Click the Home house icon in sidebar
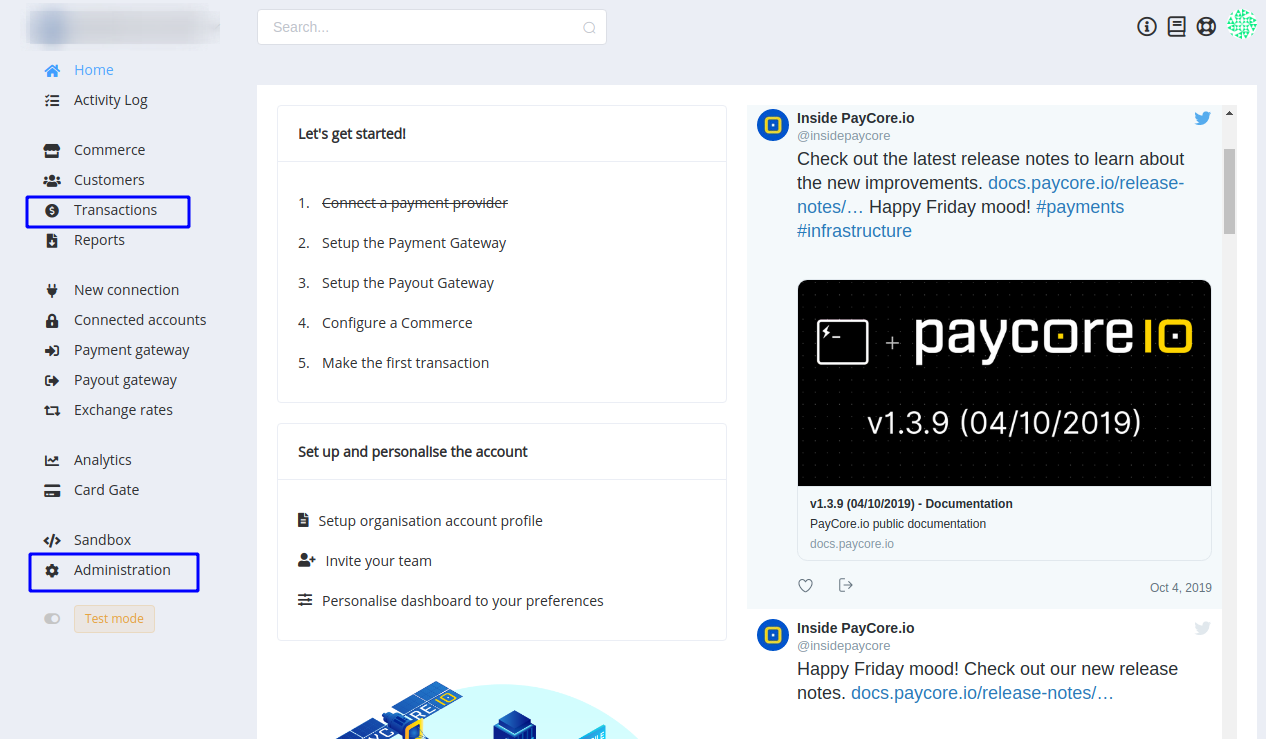This screenshot has width=1266, height=739. point(52,71)
